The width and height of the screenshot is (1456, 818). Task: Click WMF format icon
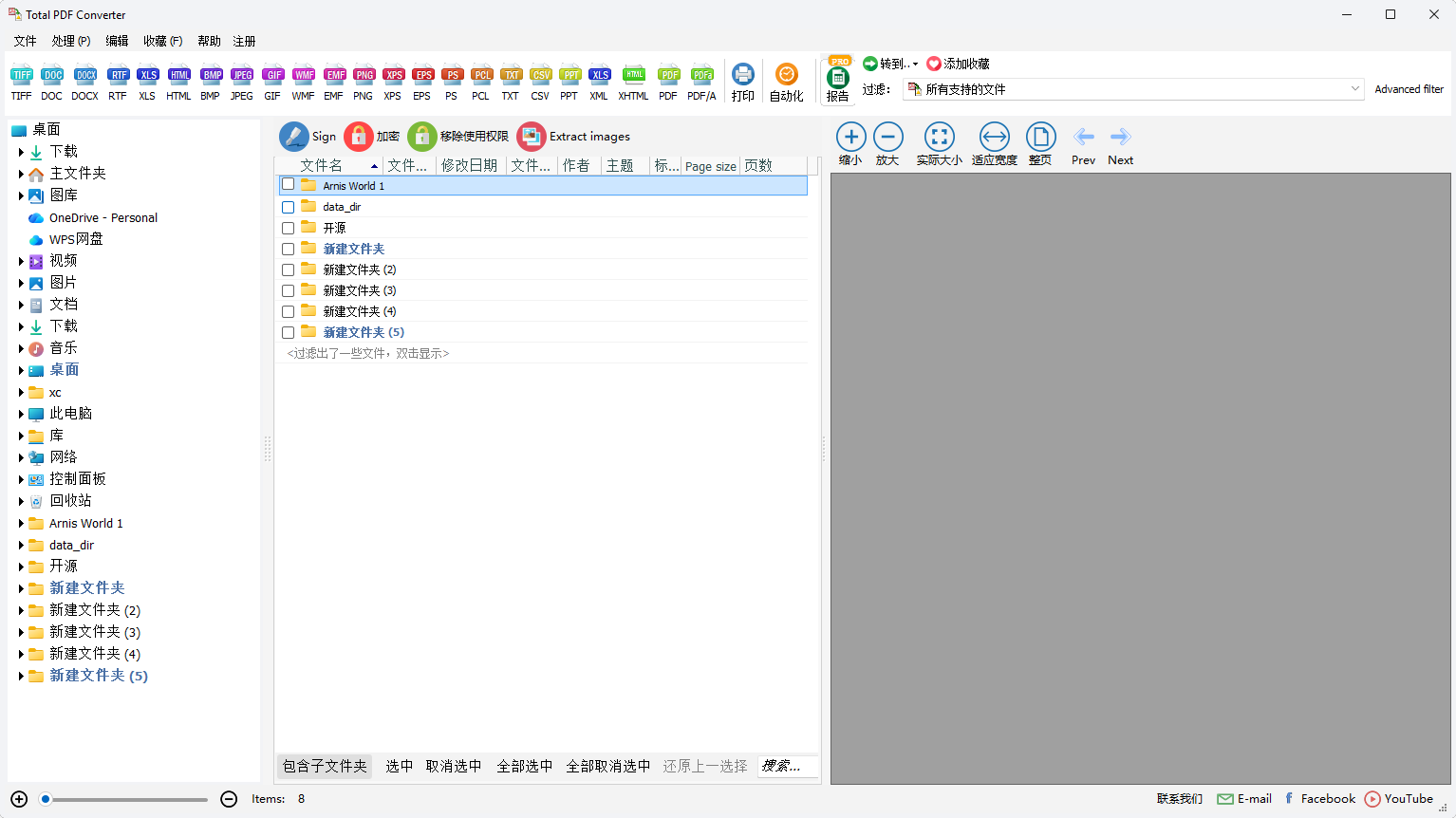304,83
